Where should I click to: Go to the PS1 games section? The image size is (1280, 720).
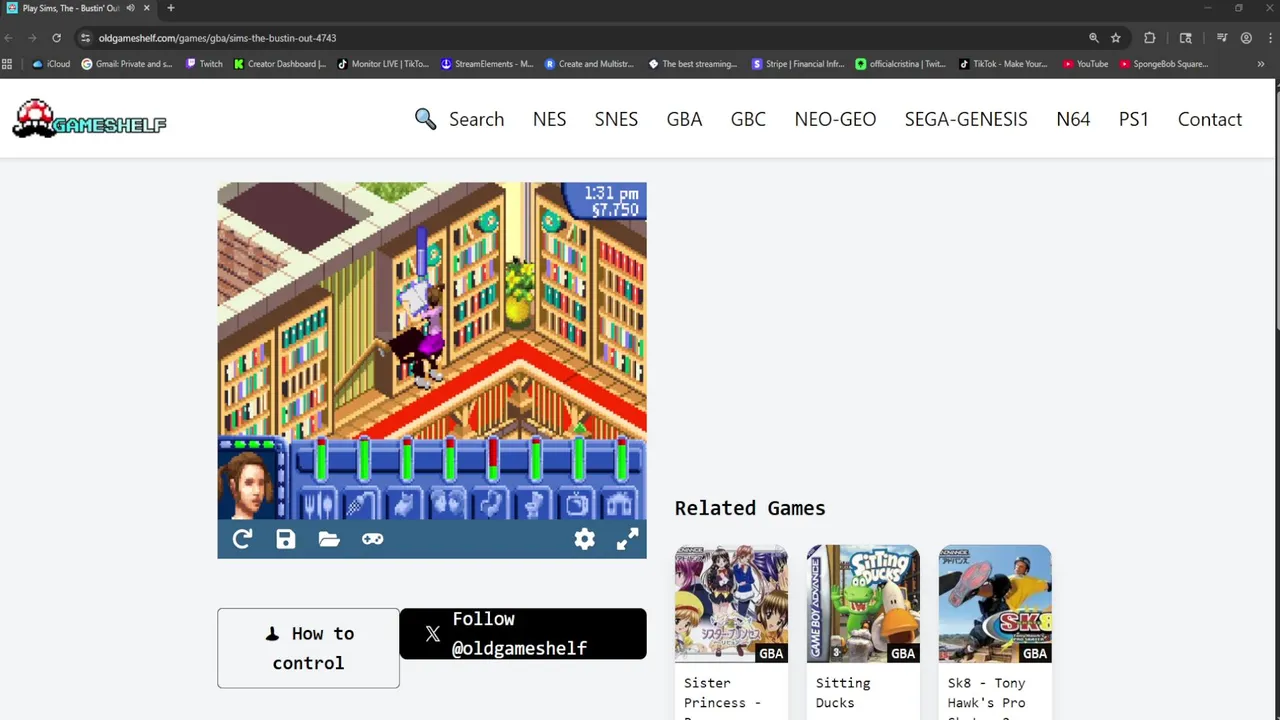(x=1134, y=119)
